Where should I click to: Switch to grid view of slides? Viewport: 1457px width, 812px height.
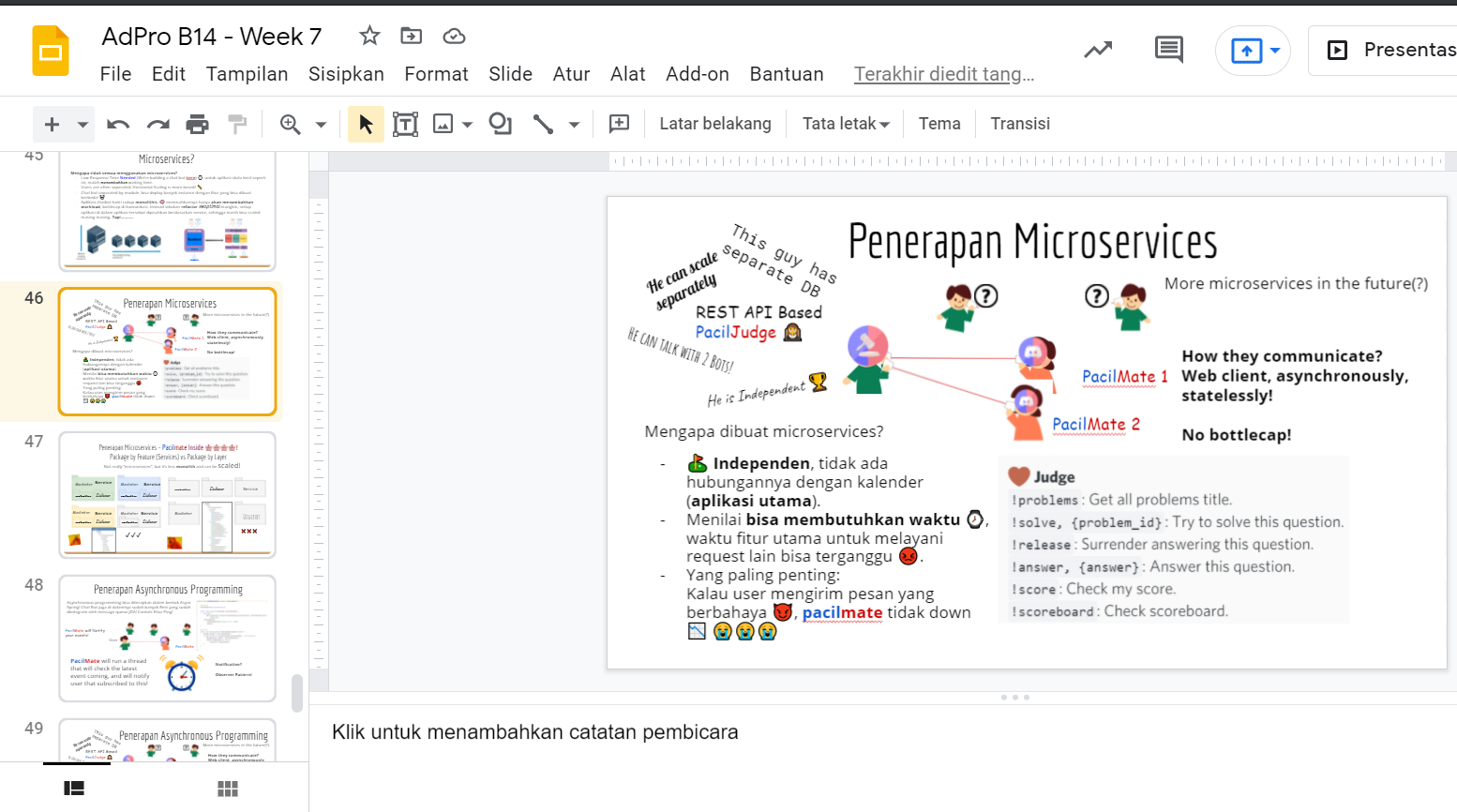pos(228,789)
